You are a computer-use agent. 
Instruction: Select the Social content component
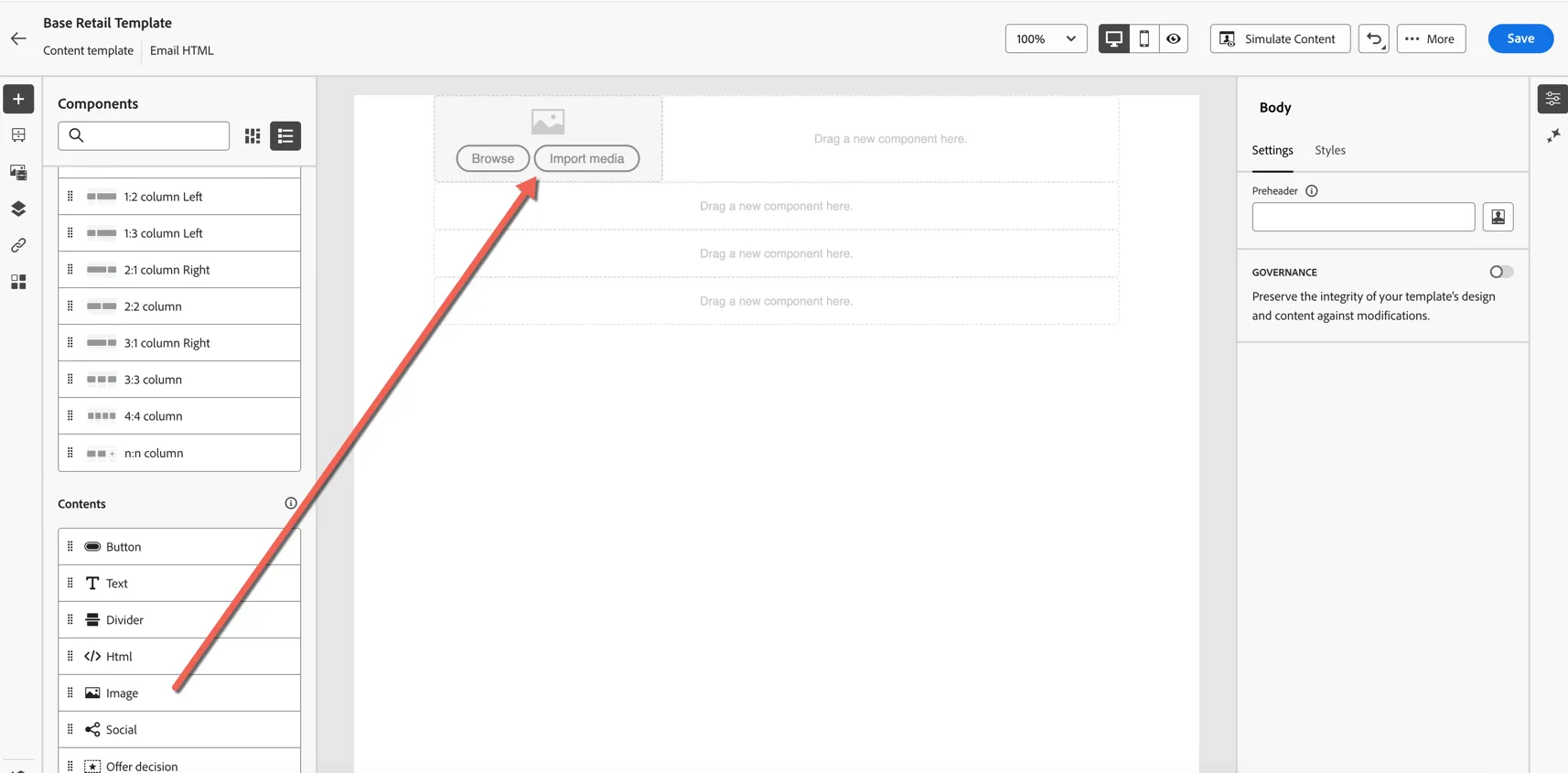point(179,730)
